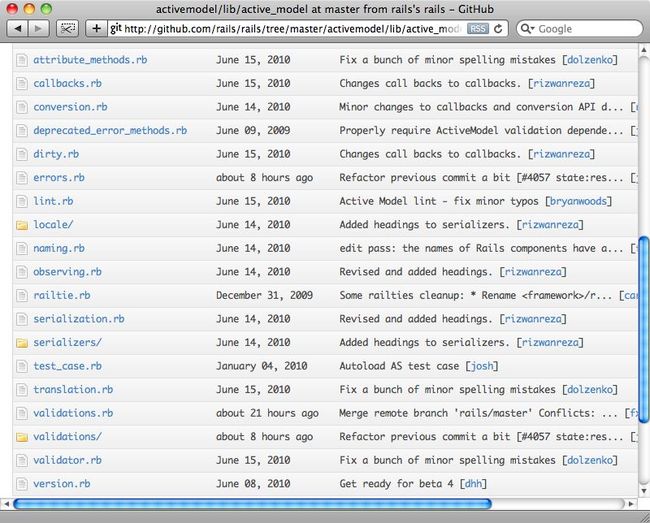Click the RSS badge in address bar
This screenshot has width=650, height=523.
[478, 29]
